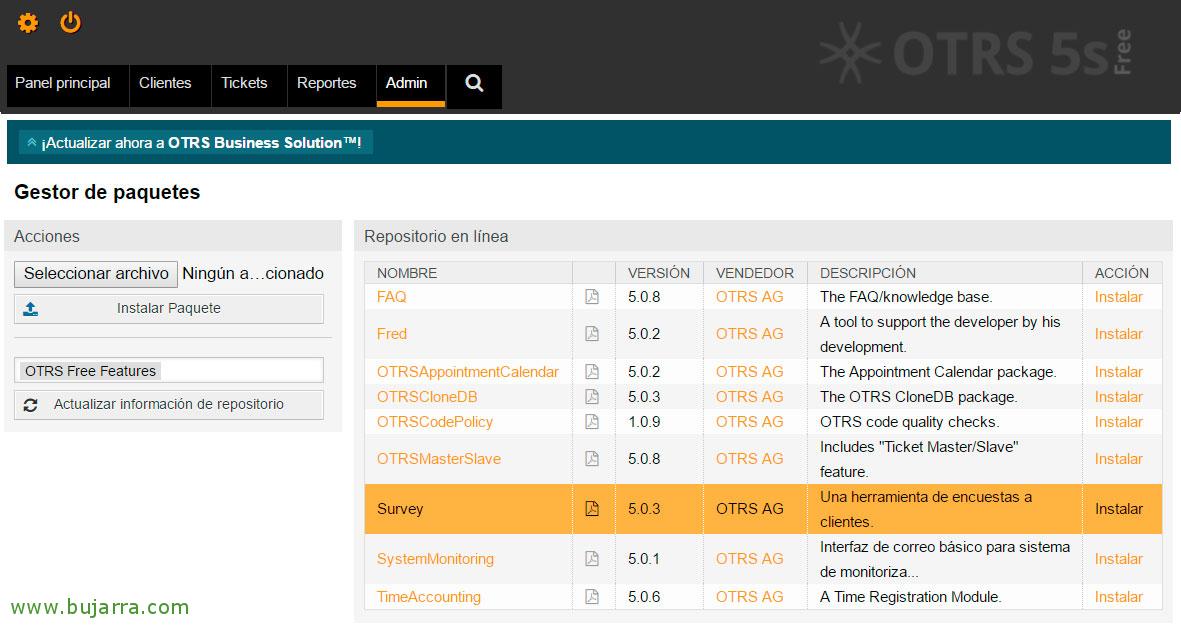Open the TimeAccounting package link
The height and width of the screenshot is (629, 1181).
pos(429,597)
